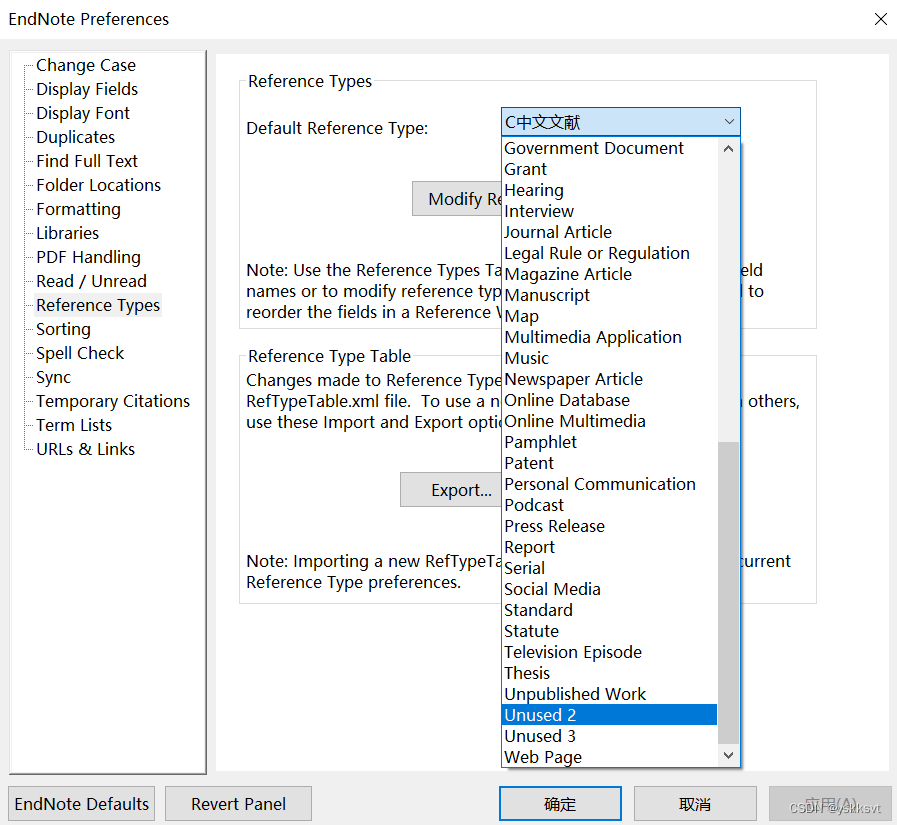
Task: Restore EndNote Defaults
Action: click(x=82, y=804)
